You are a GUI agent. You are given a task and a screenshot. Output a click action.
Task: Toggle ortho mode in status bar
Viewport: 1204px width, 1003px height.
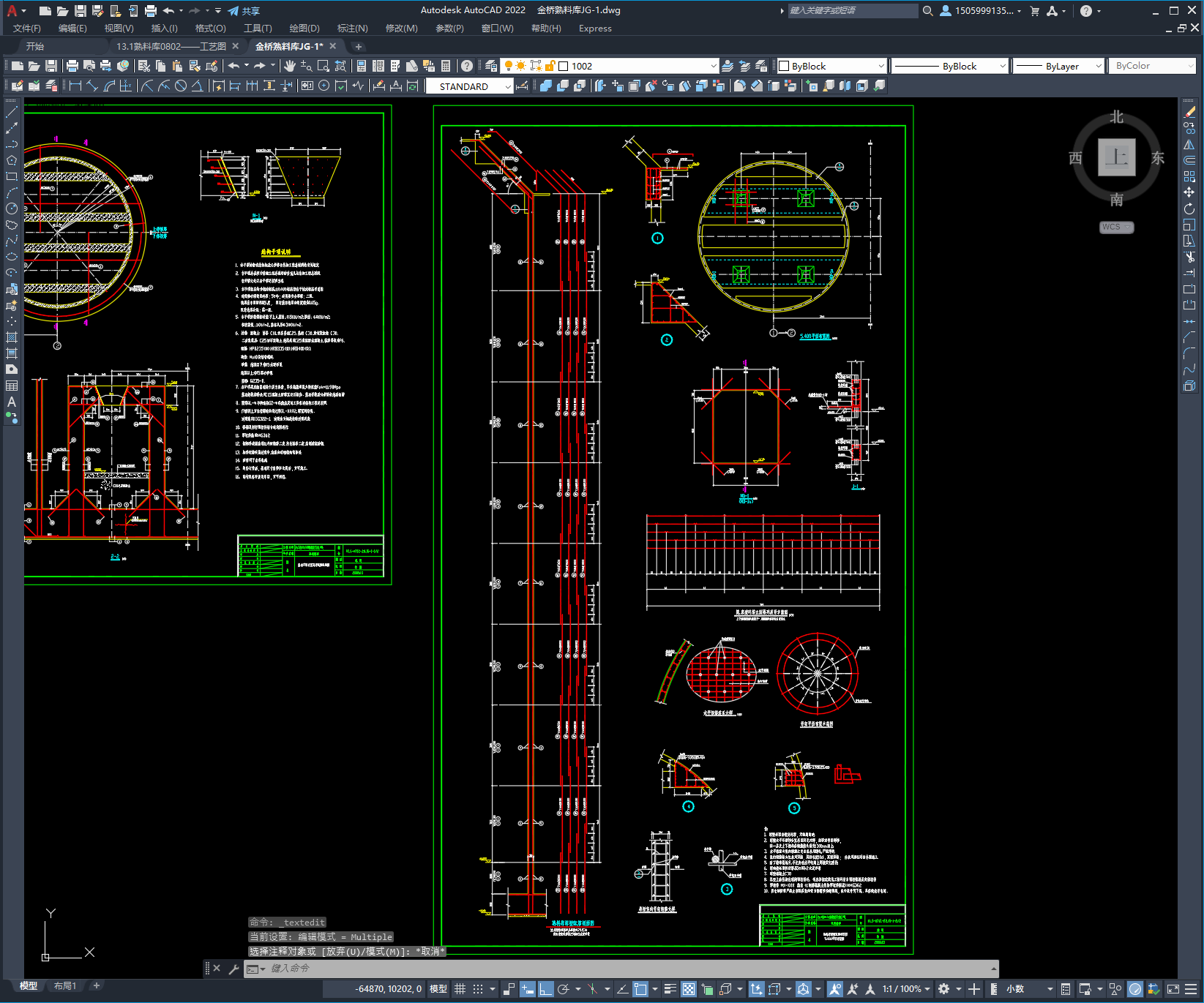click(545, 988)
